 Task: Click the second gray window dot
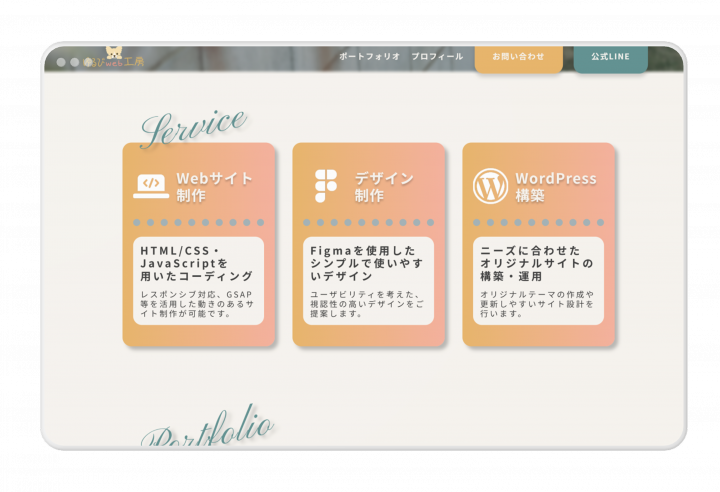coord(75,62)
